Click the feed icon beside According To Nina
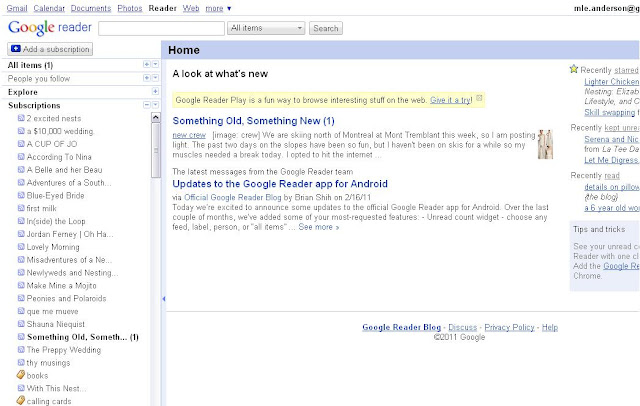640x406 pixels. click(x=21, y=157)
